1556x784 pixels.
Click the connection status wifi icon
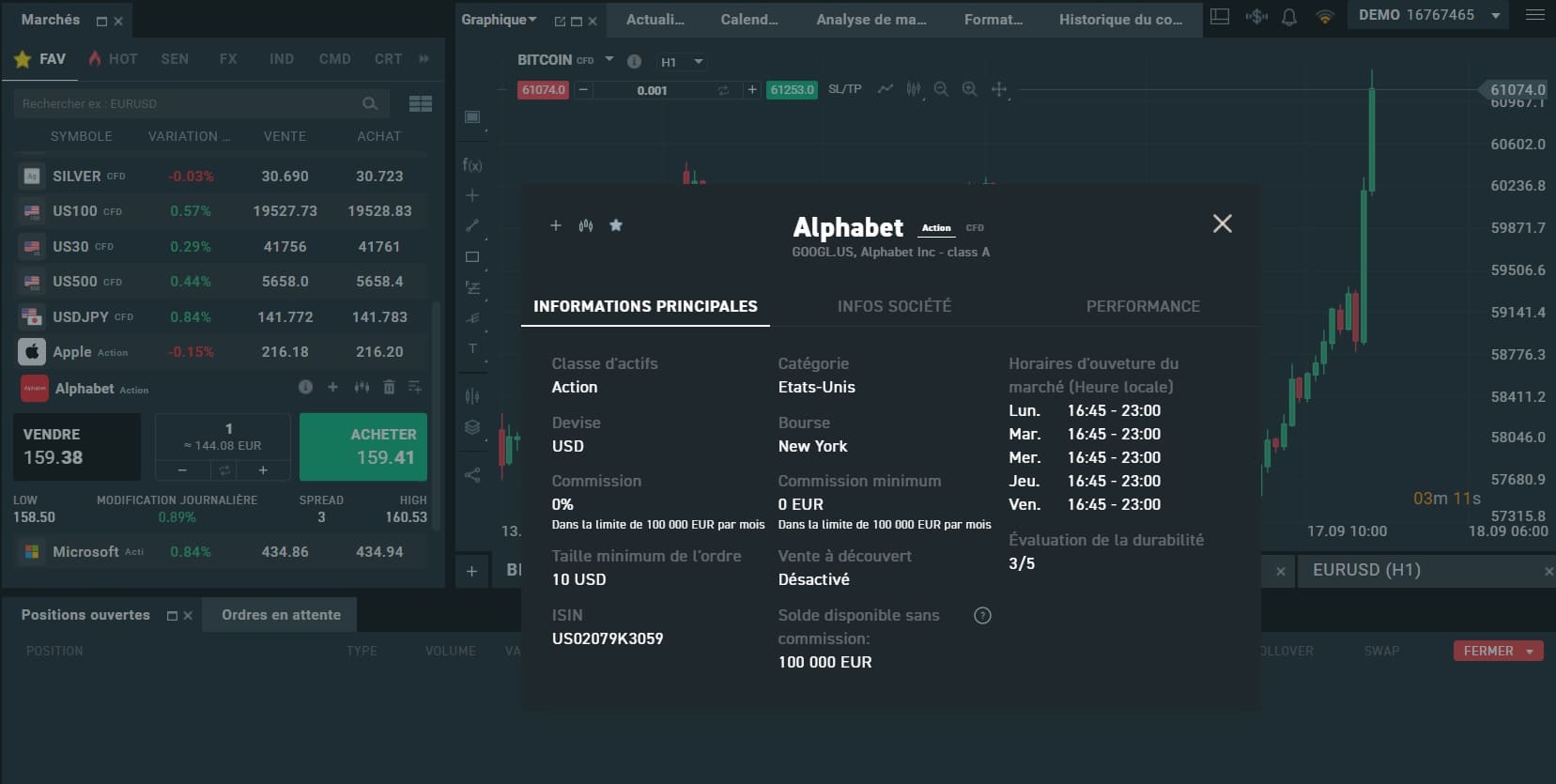click(1324, 16)
